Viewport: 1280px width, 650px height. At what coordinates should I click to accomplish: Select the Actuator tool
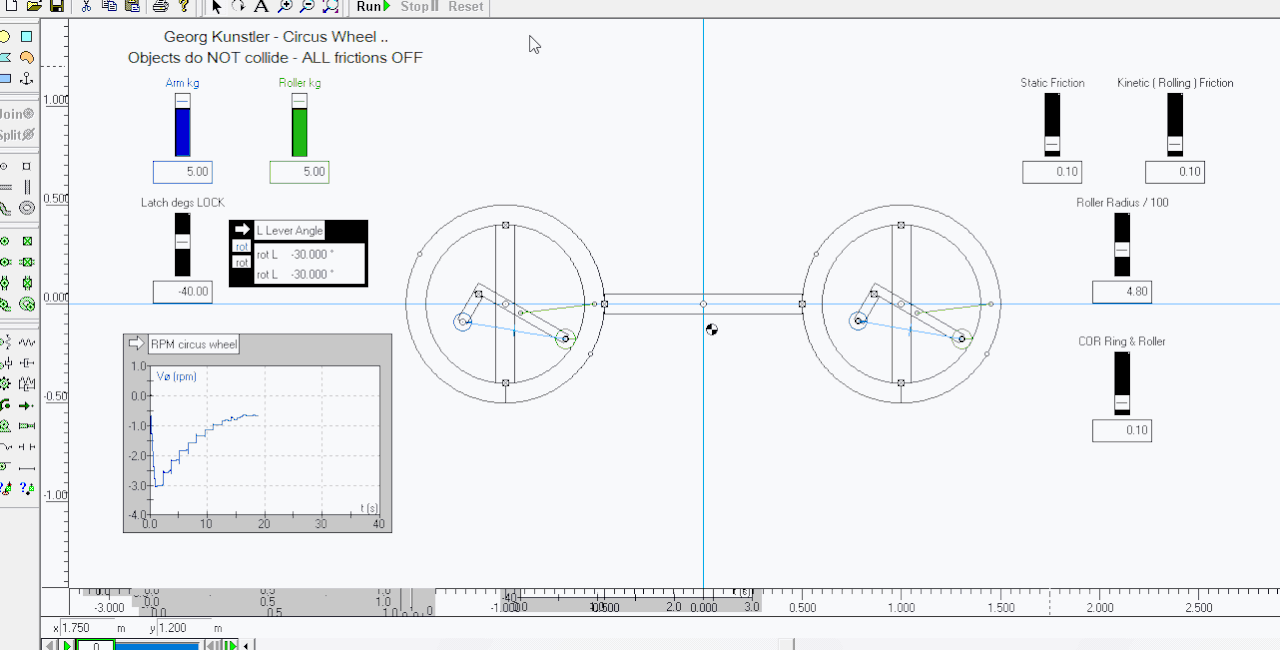pos(27,426)
